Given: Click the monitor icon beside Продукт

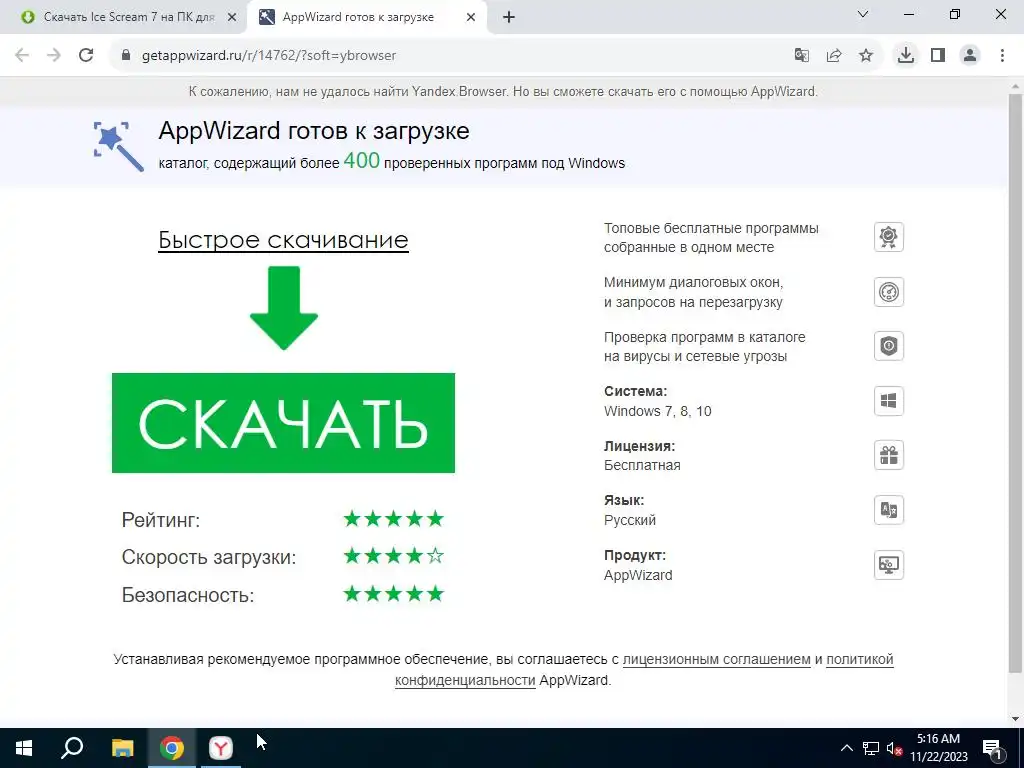Looking at the screenshot, I should (x=888, y=565).
